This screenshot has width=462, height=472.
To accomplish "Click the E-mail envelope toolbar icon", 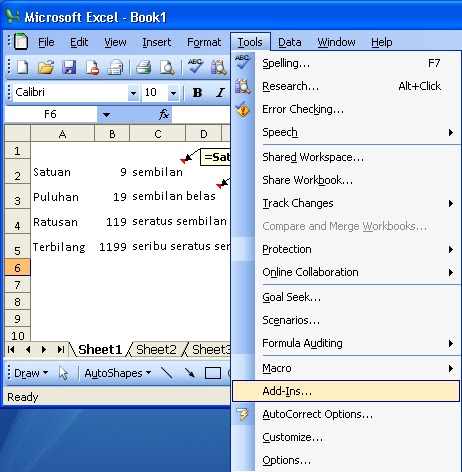I will click(x=115, y=67).
